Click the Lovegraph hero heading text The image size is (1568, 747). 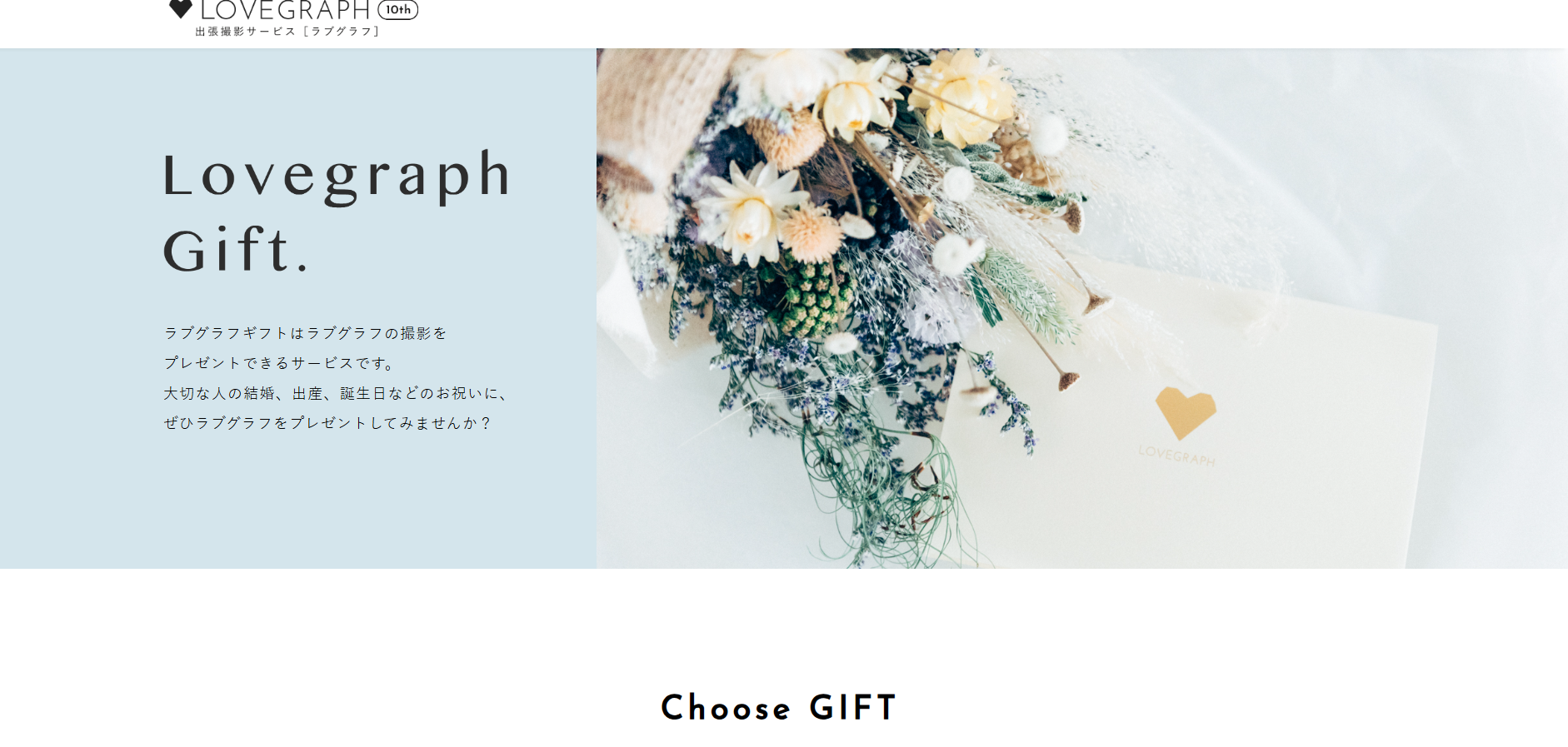(x=337, y=175)
